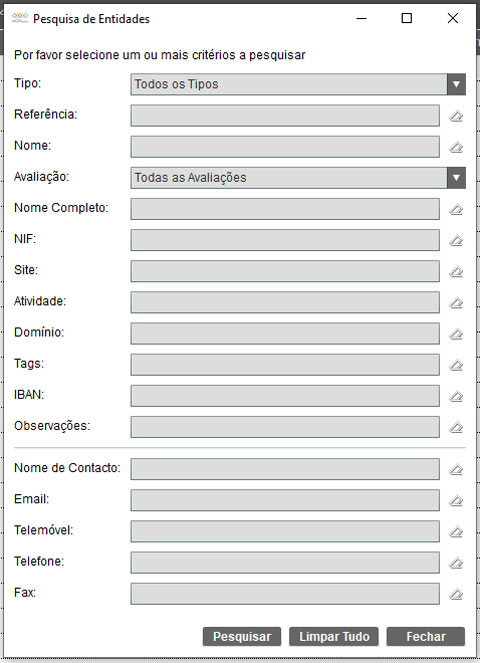The width and height of the screenshot is (480, 663).
Task: Erase the Fax field contents
Action: (456, 594)
